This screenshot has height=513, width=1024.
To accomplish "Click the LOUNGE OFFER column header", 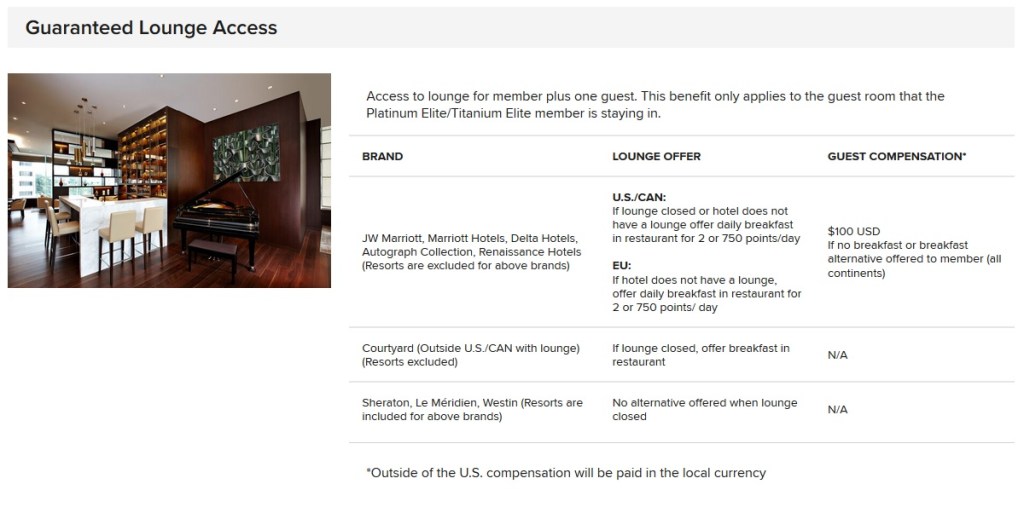I will [x=656, y=157].
